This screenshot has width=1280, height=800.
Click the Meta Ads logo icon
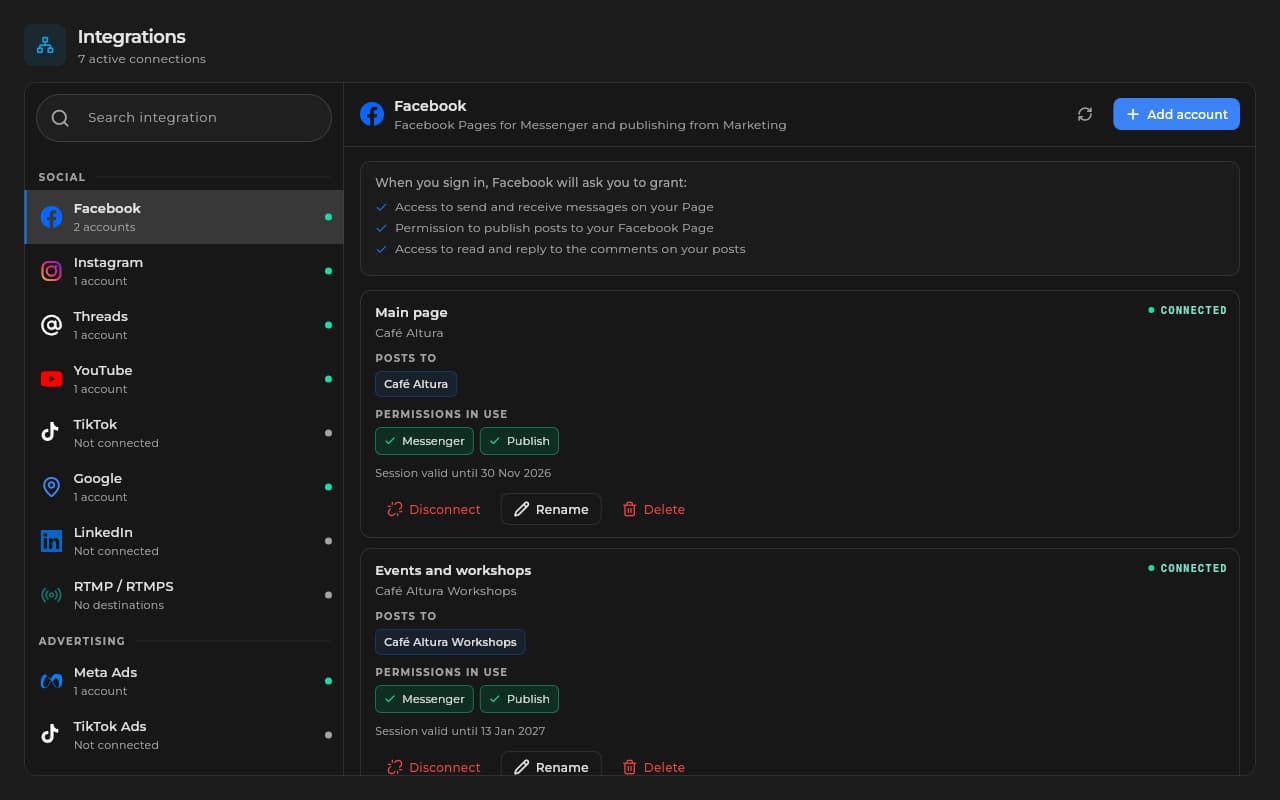tap(51, 681)
